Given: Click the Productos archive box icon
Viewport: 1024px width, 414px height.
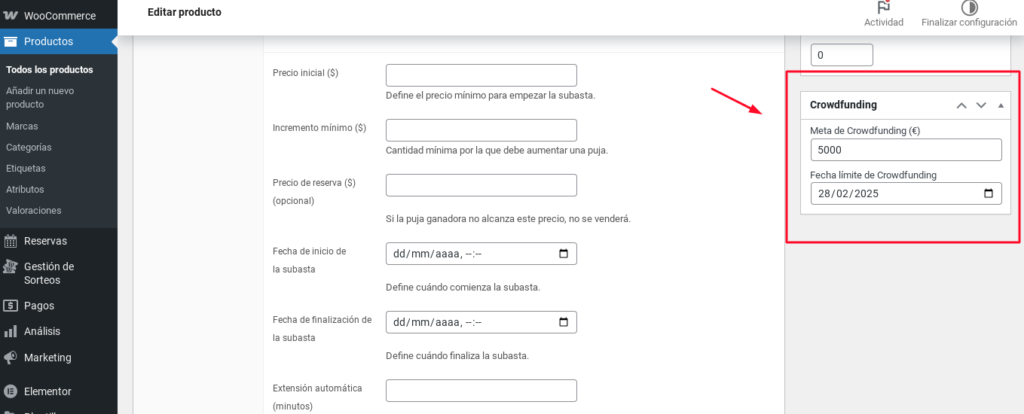Looking at the screenshot, I should (10, 42).
